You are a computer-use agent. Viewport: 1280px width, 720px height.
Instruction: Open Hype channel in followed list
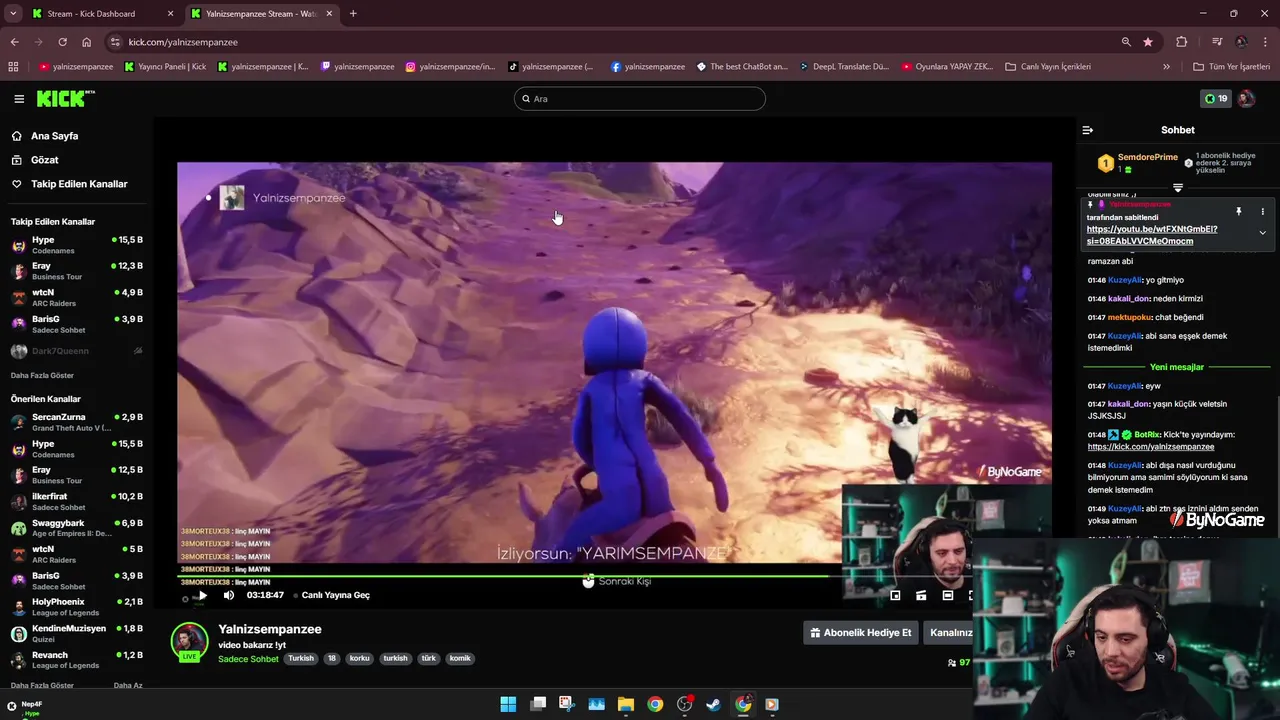(x=77, y=245)
